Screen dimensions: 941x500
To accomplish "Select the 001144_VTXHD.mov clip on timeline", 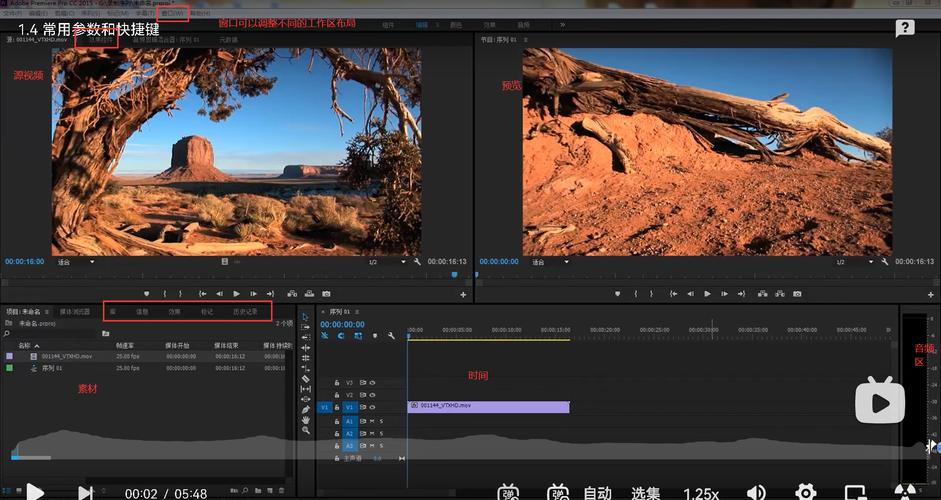I will (x=489, y=407).
